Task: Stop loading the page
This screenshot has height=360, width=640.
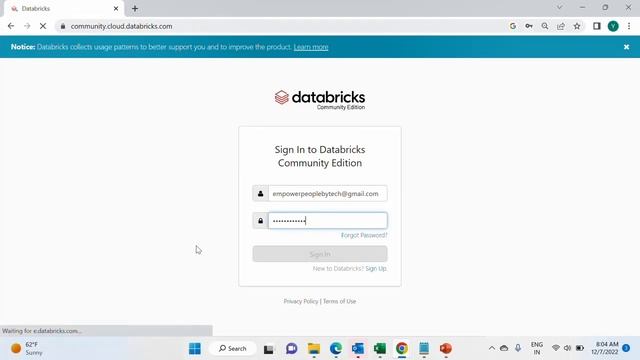Action: (43, 26)
